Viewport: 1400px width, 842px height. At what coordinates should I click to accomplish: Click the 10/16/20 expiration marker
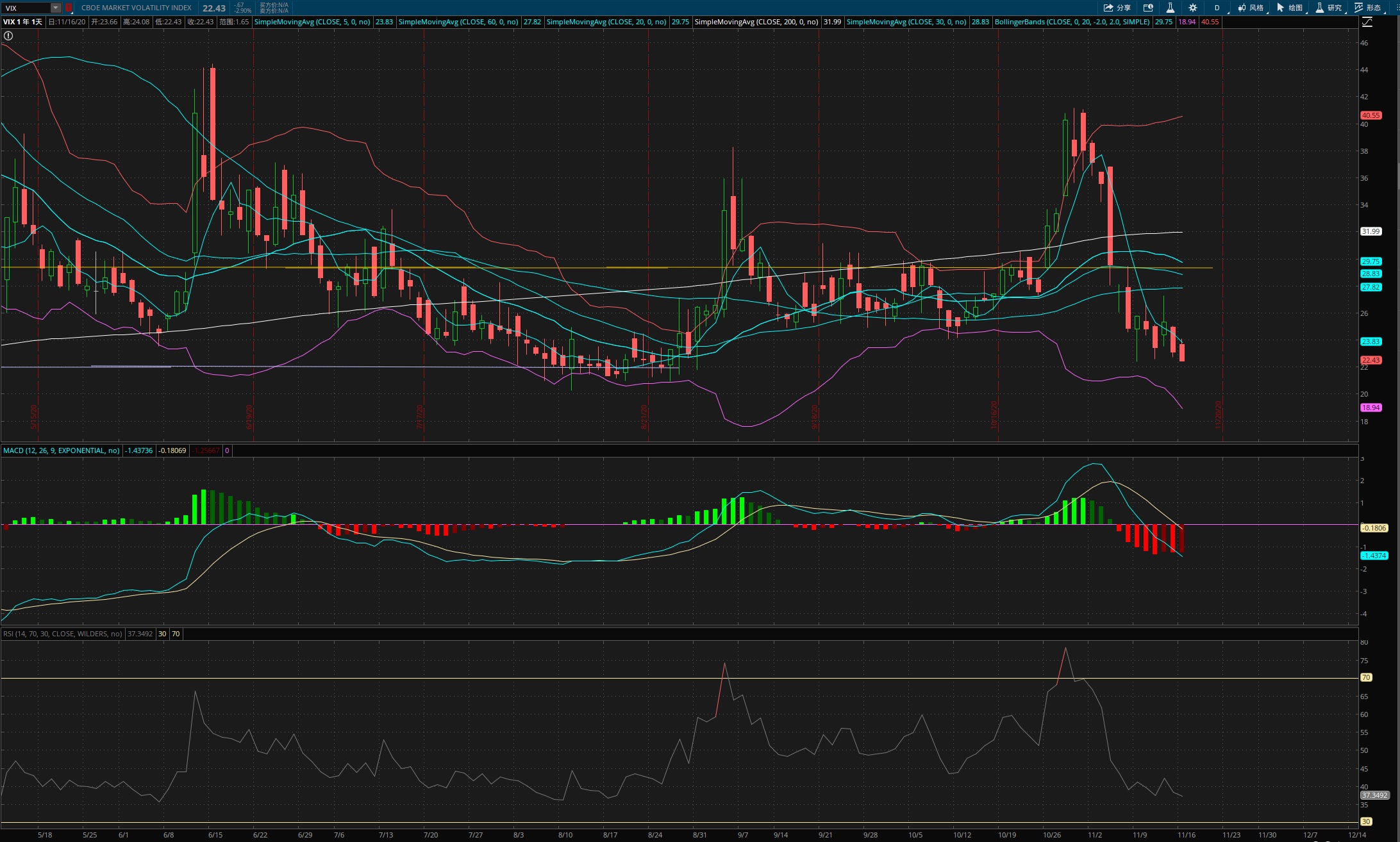click(x=994, y=415)
